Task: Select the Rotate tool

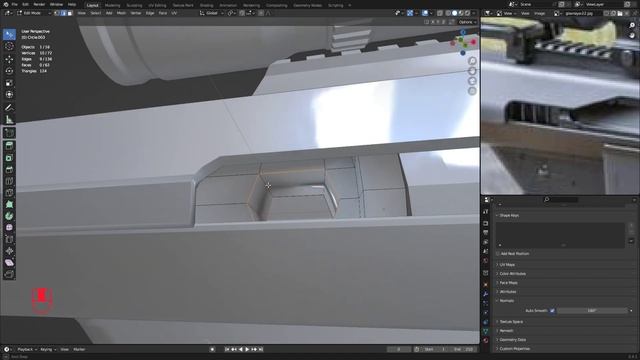Action: tap(9, 71)
